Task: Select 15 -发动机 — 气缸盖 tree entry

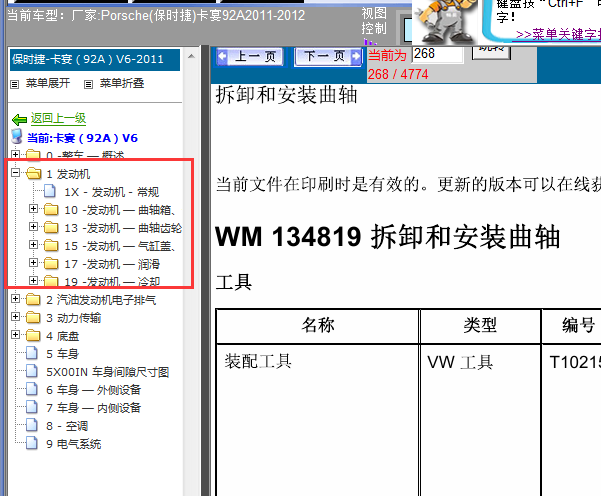Action: (120, 246)
